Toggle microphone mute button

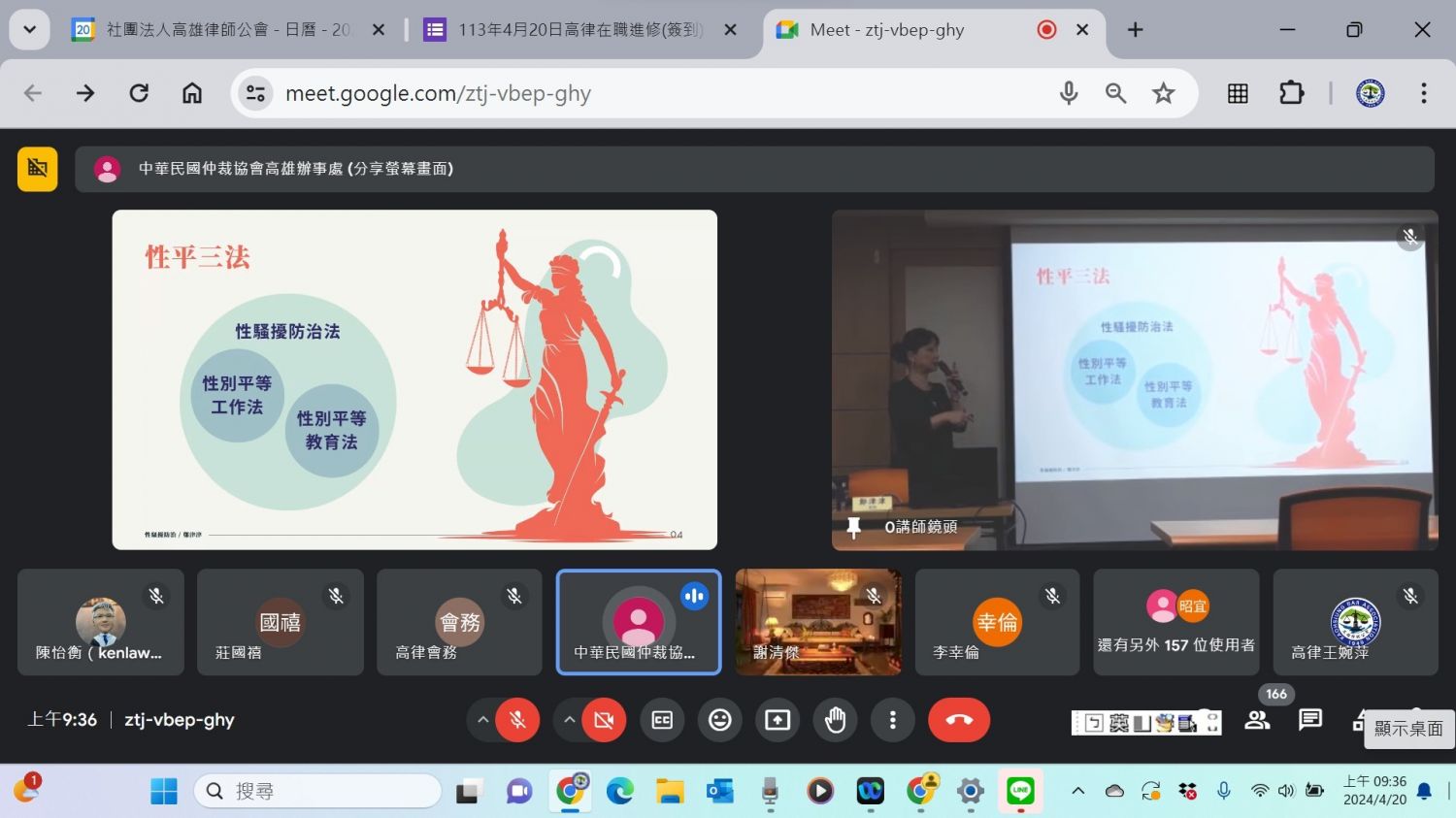517,720
